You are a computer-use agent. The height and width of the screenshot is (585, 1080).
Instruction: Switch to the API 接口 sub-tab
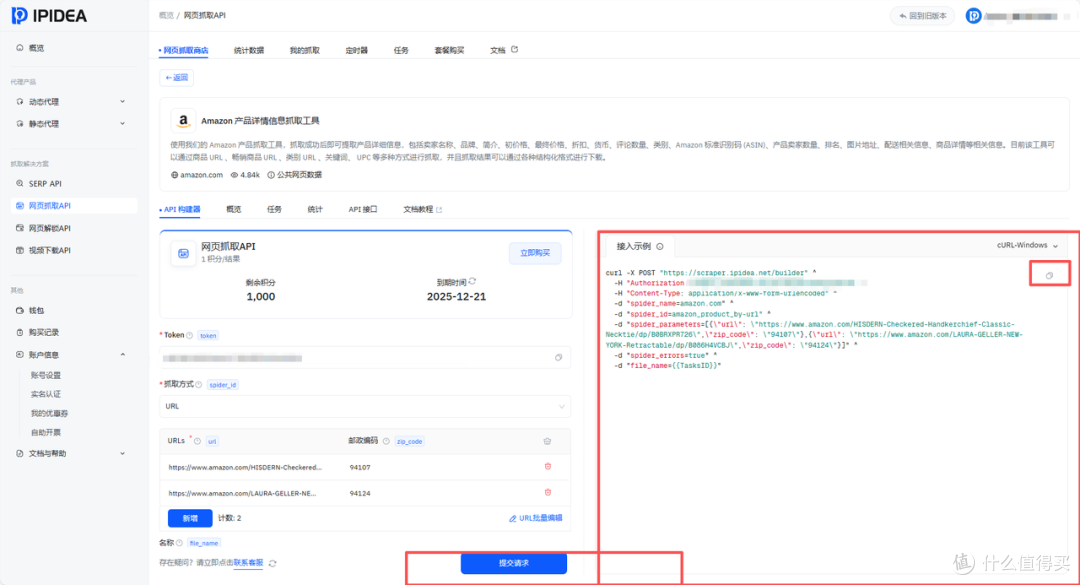(362, 209)
